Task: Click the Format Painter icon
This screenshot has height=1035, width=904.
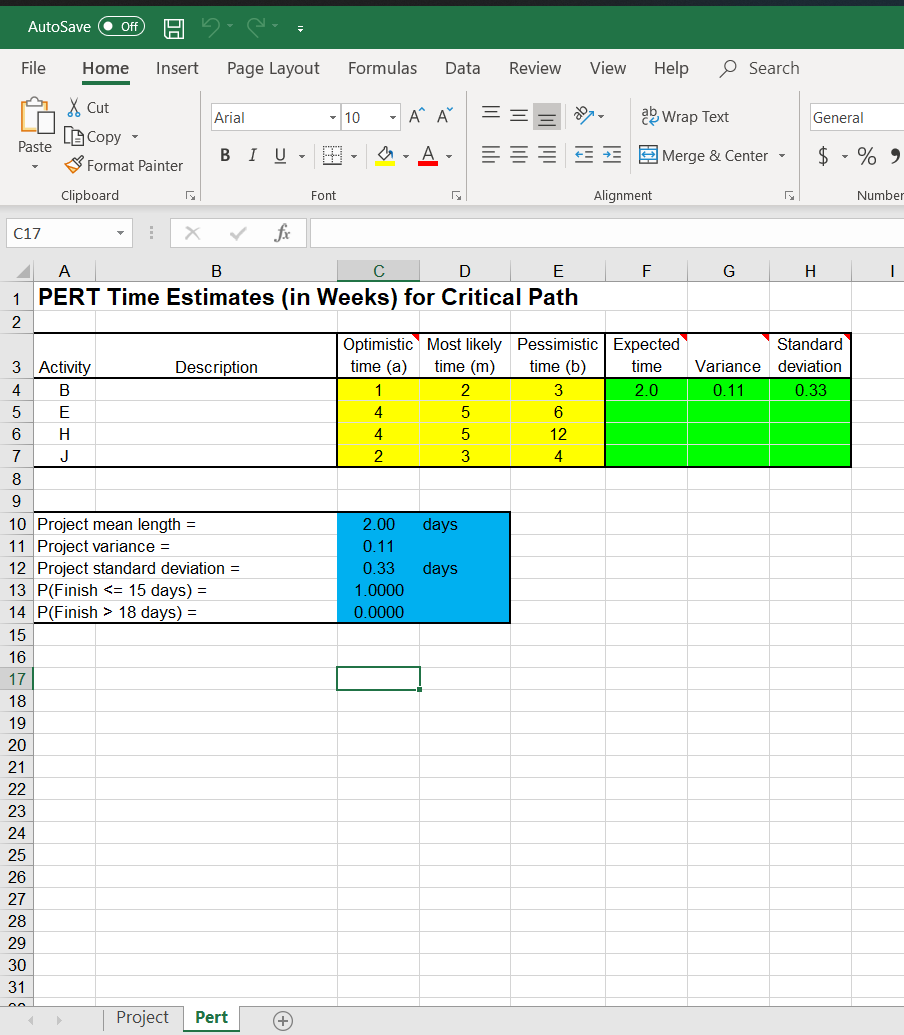Action: pyautogui.click(x=75, y=165)
